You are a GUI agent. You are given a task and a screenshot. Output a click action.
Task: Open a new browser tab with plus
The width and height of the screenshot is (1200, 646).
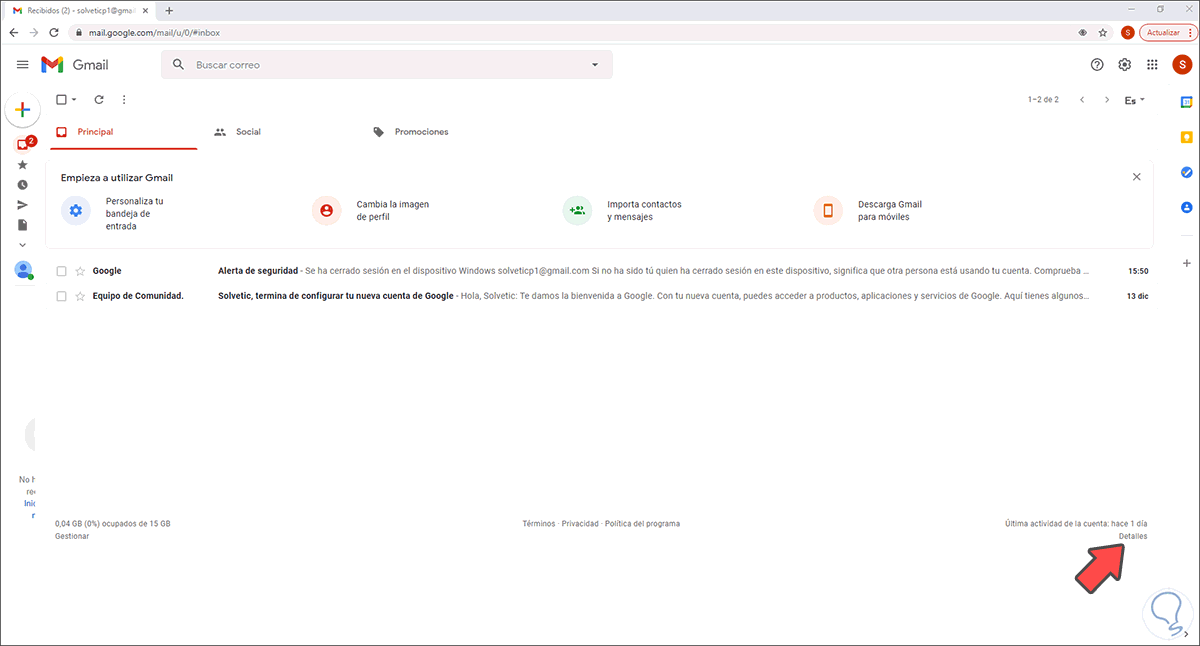tap(169, 10)
